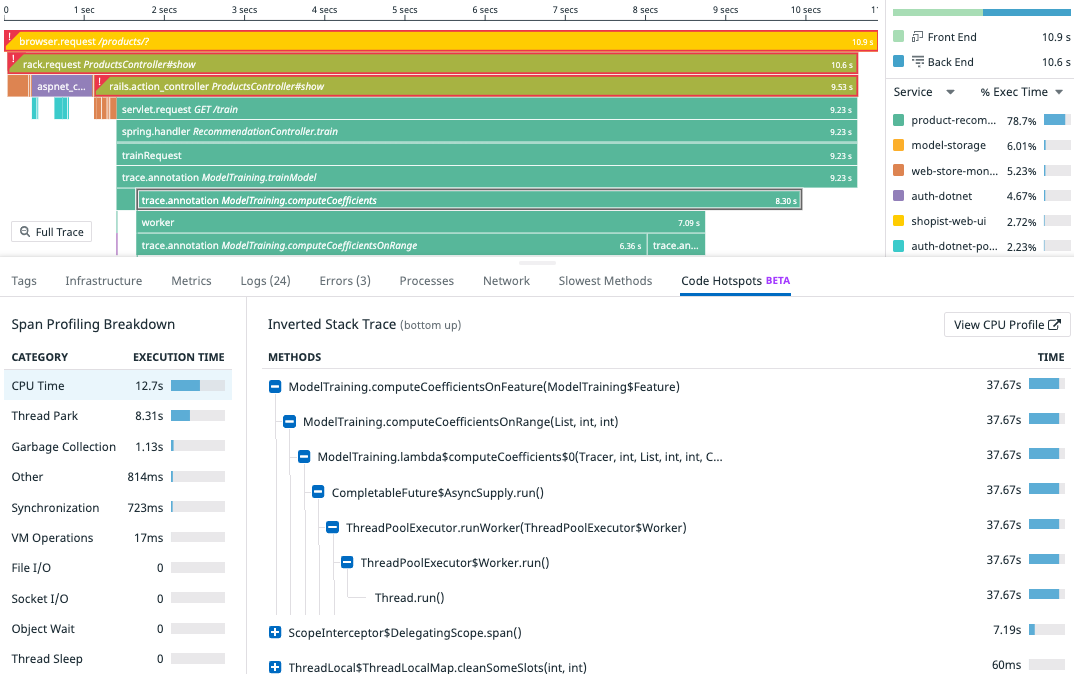Click the product-recom... service color swatch
The width and height of the screenshot is (1074, 674).
899,120
